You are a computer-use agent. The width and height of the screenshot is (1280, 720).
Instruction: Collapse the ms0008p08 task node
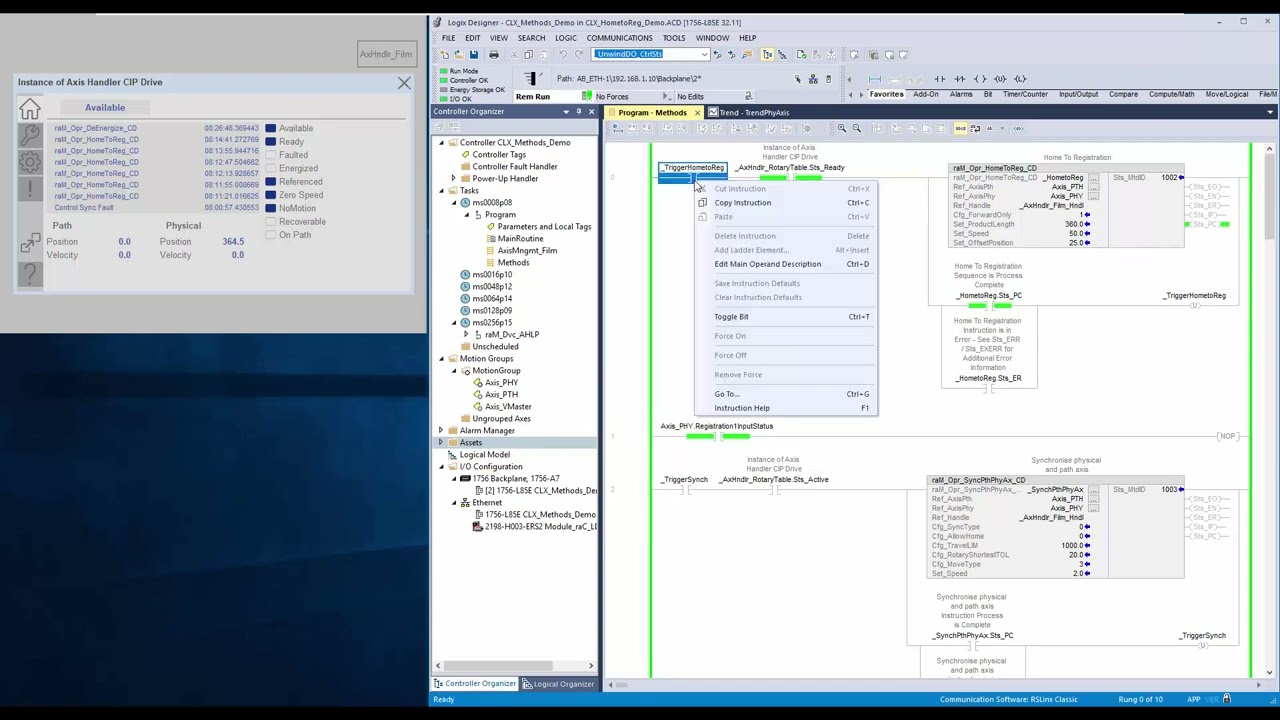point(453,203)
